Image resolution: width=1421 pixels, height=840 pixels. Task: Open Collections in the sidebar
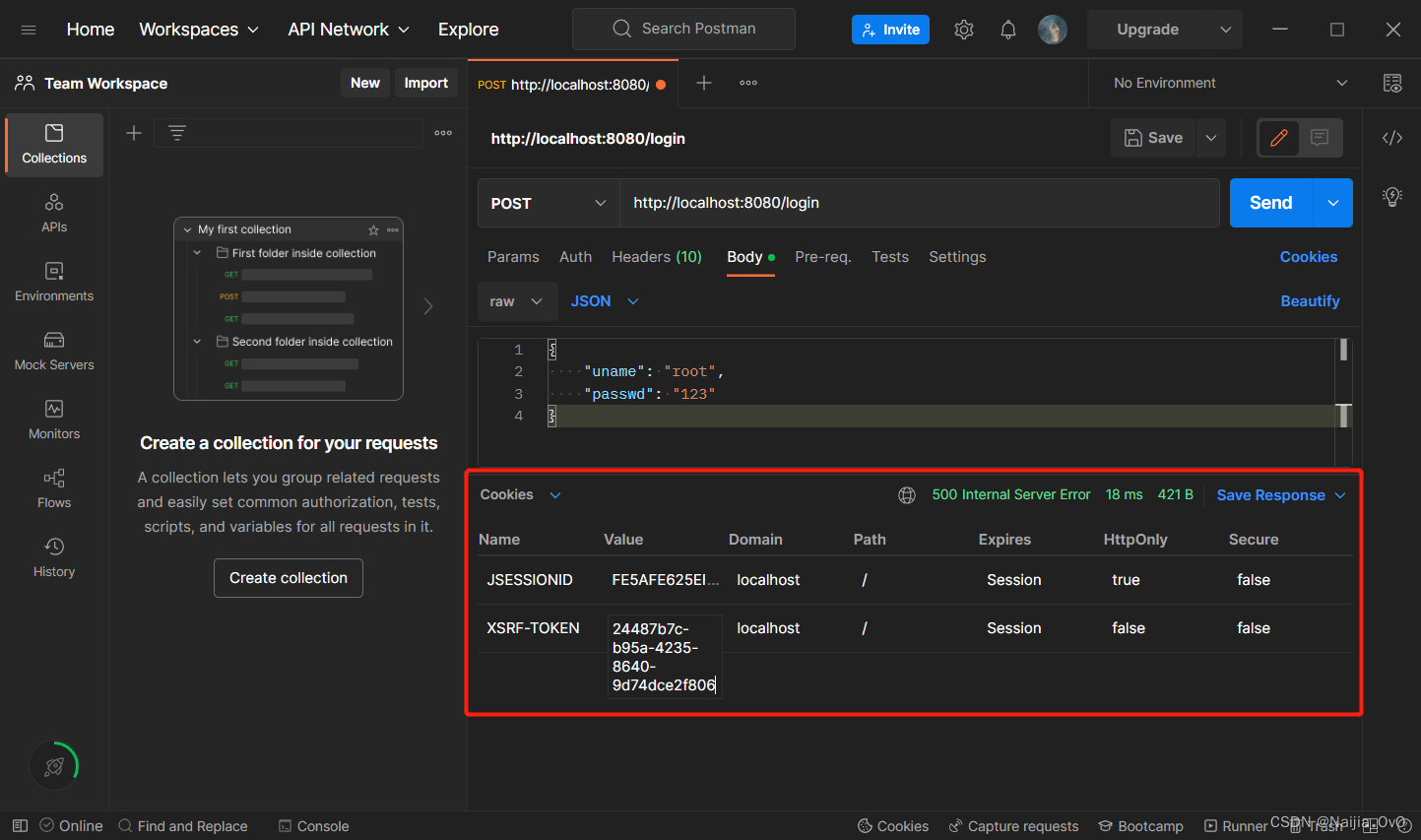(54, 145)
